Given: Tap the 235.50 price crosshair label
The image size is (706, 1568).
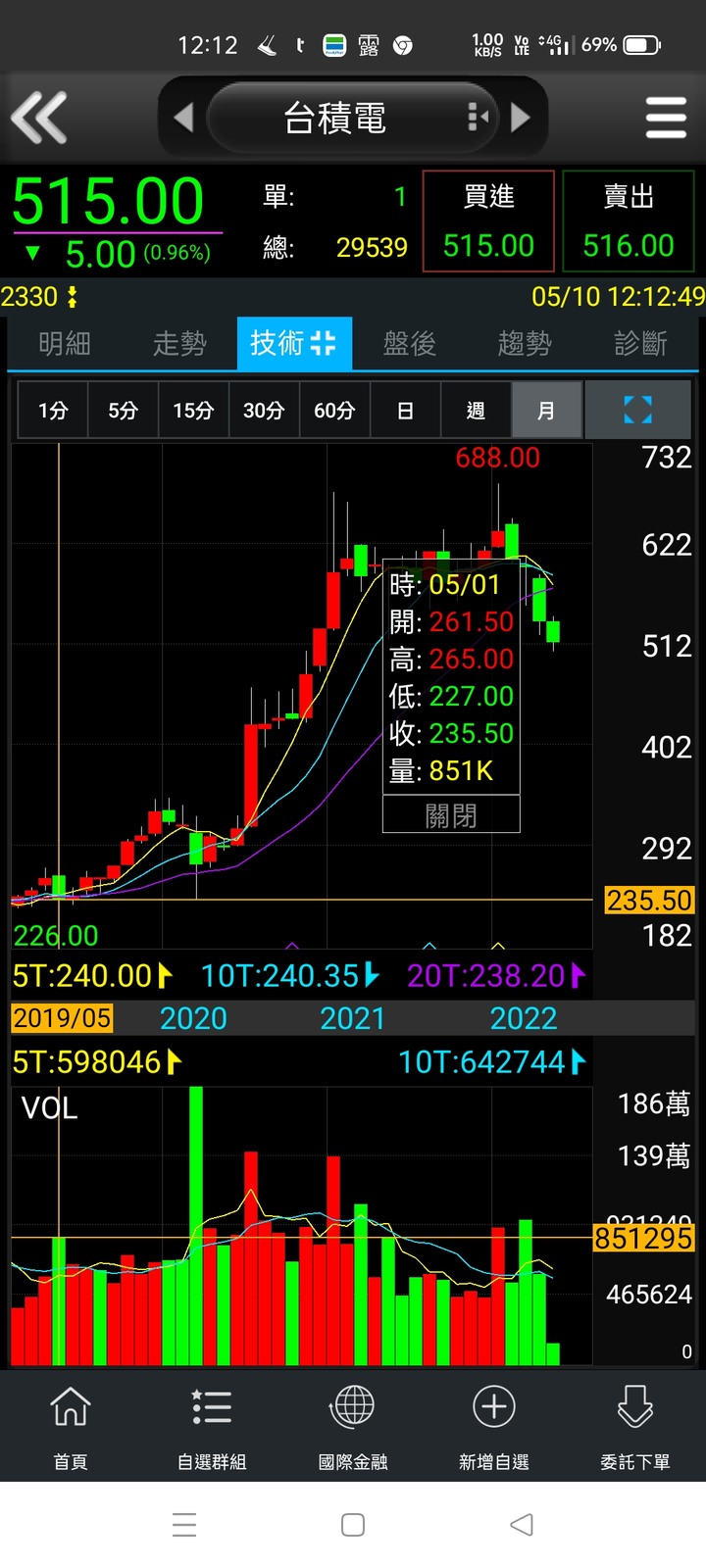Looking at the screenshot, I should (x=649, y=900).
